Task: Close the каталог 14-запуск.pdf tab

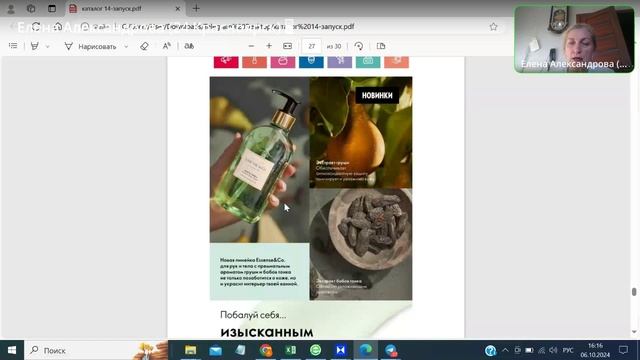Action: (x=178, y=8)
